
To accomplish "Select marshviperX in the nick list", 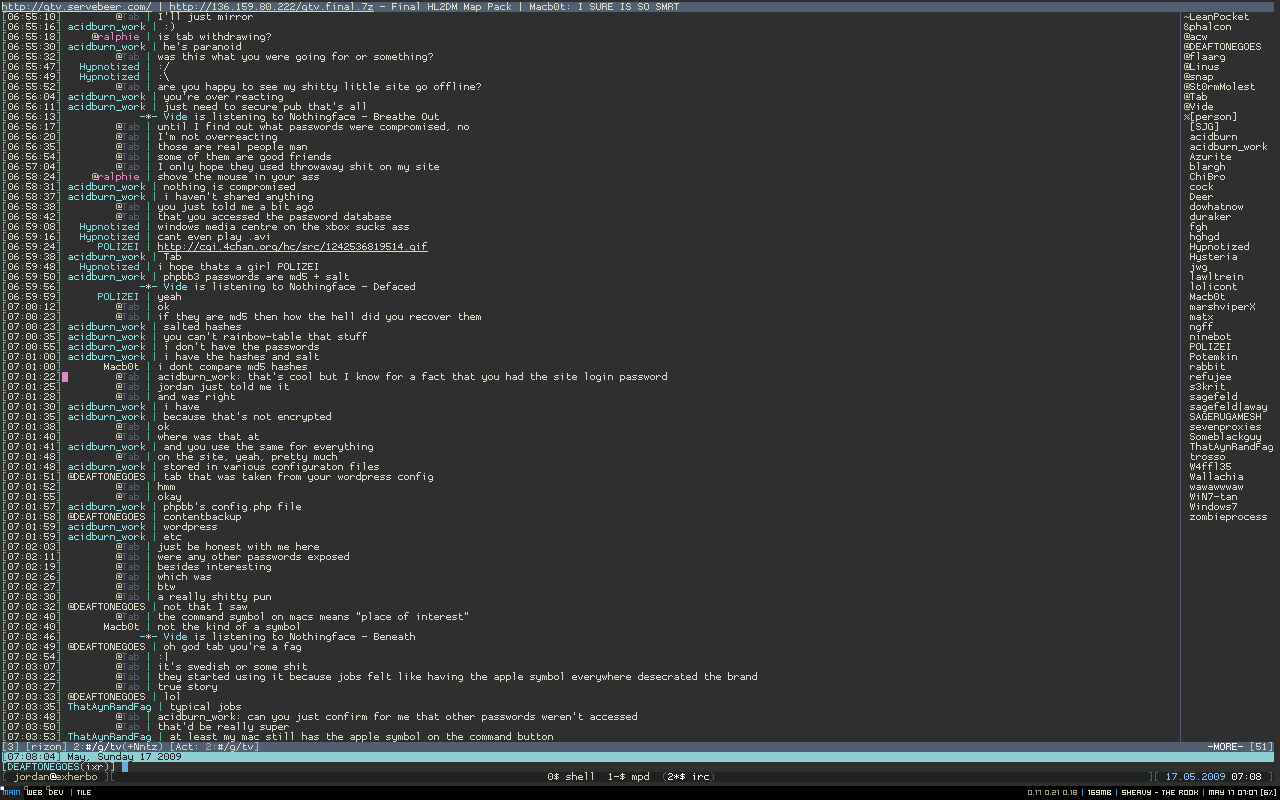I will 1222,307.
